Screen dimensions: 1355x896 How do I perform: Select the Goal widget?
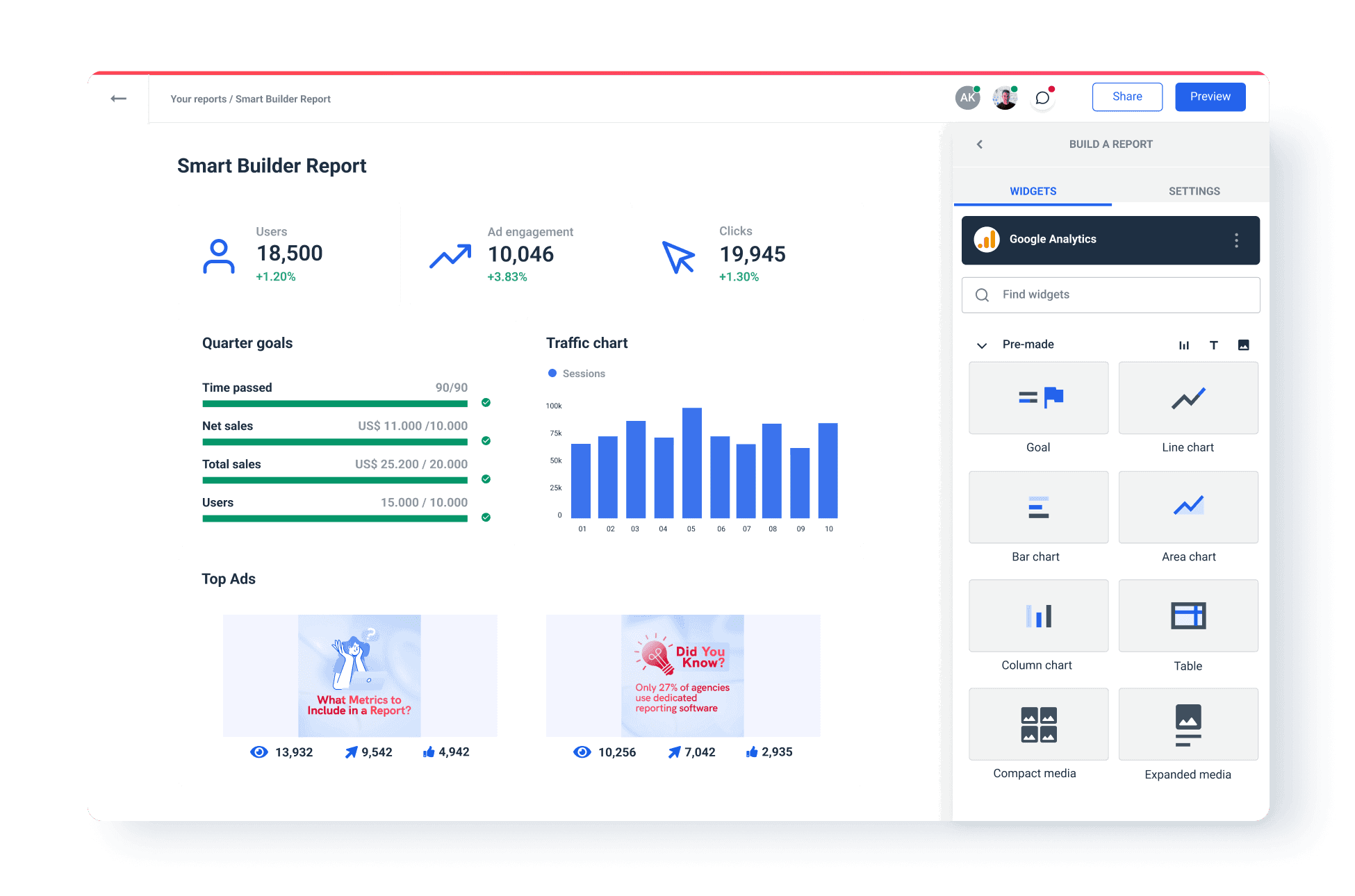1037,398
